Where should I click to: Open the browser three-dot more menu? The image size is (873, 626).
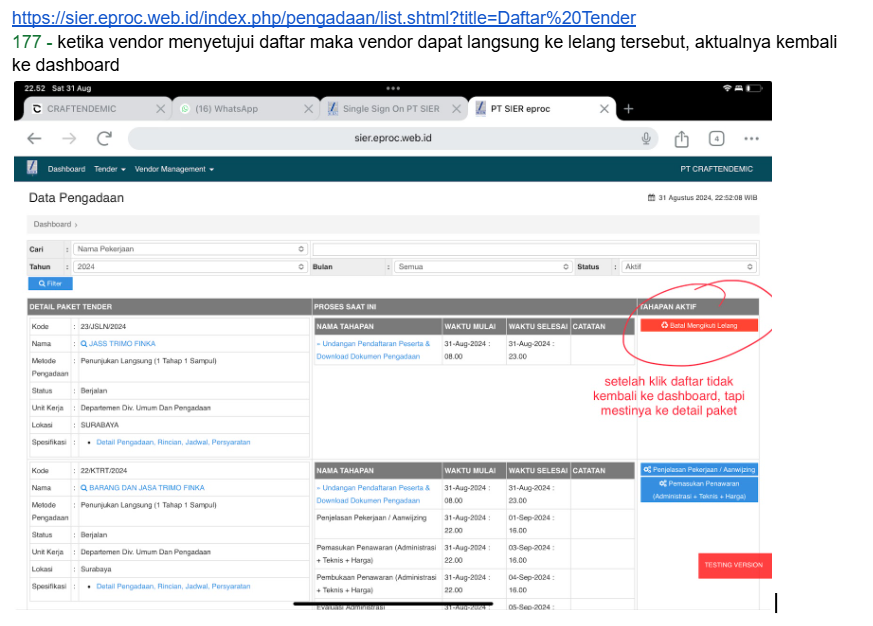(751, 139)
